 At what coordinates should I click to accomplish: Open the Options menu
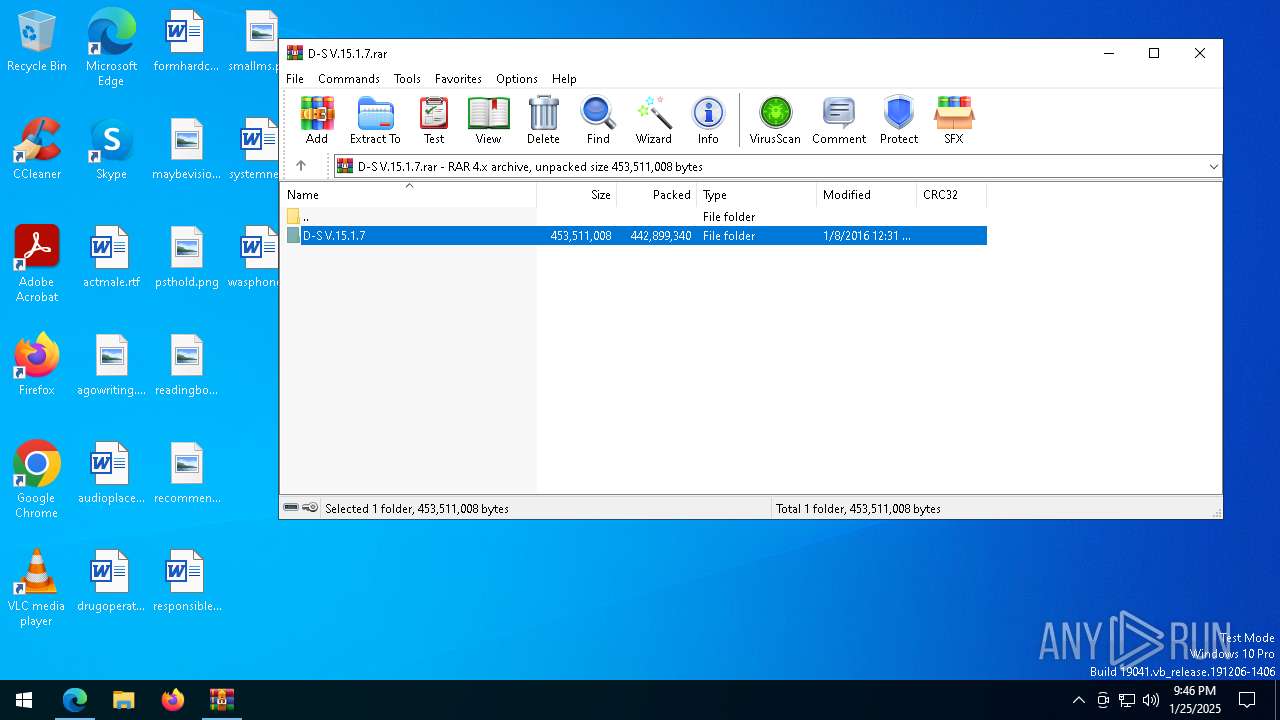coord(517,79)
